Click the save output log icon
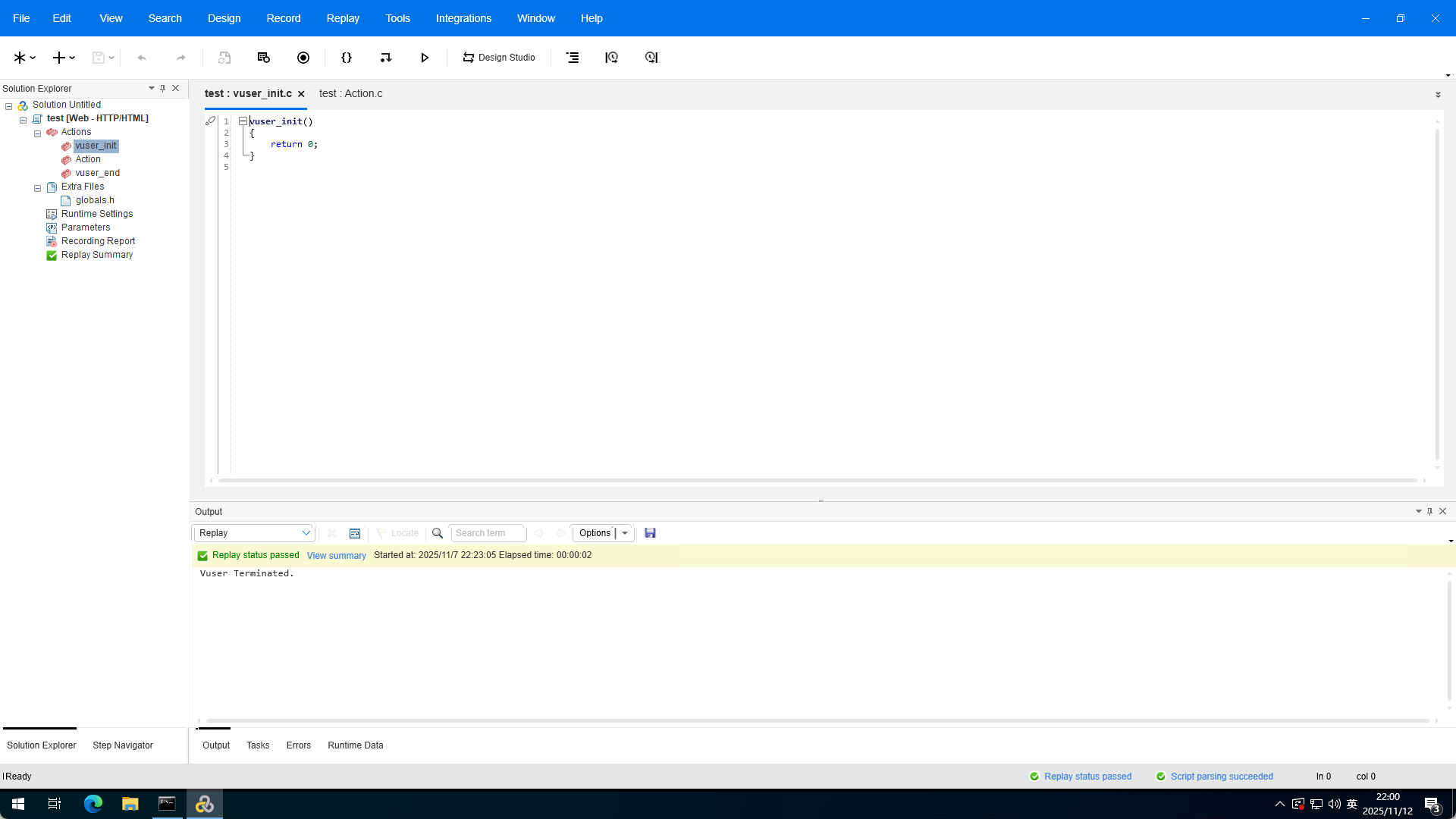 coord(650,533)
